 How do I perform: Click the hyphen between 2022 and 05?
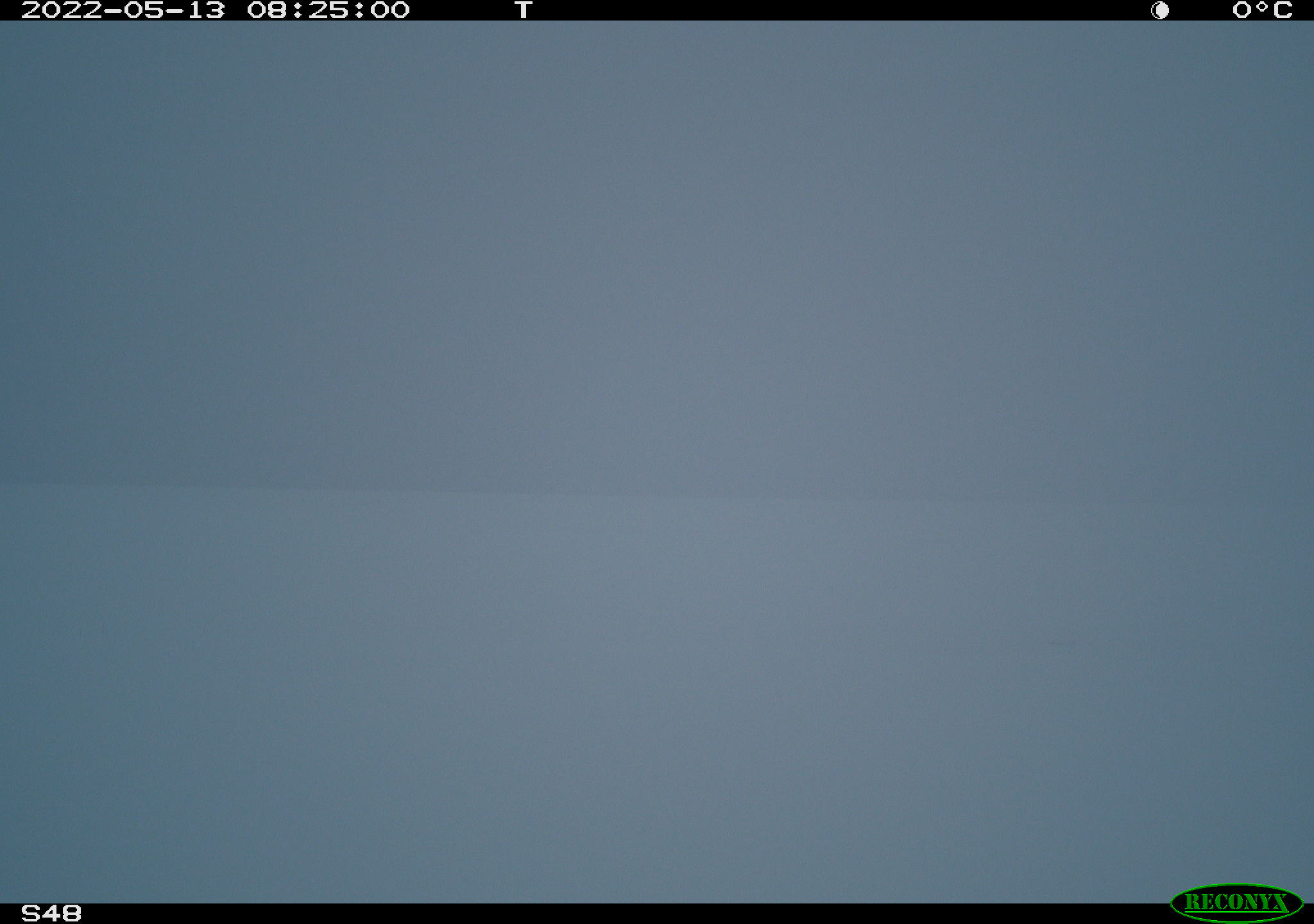coord(113,10)
